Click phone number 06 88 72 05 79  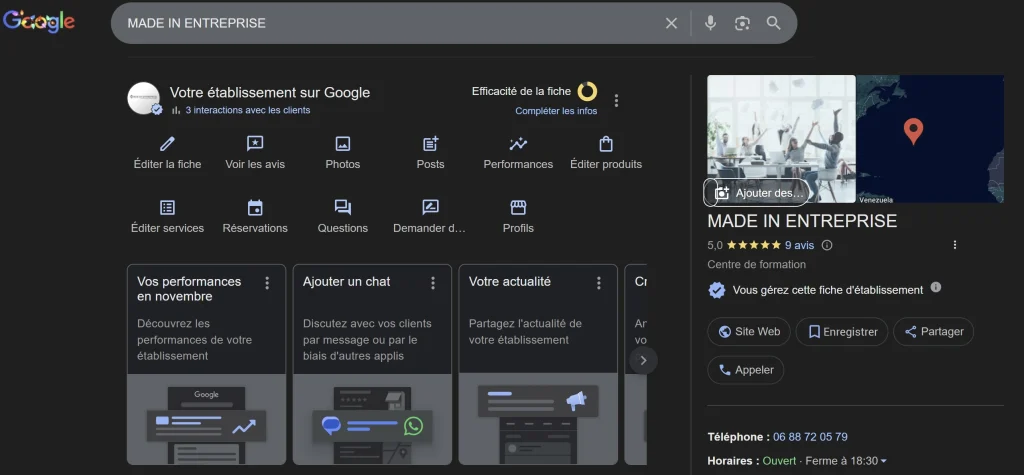pyautogui.click(x=810, y=436)
